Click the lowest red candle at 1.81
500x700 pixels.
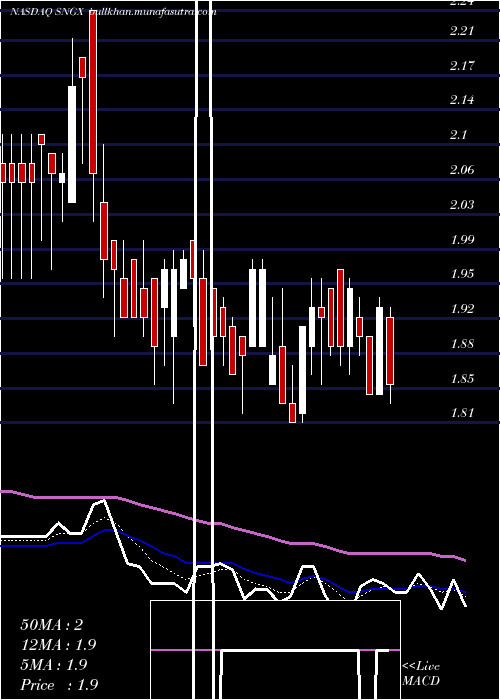[x=292, y=412]
